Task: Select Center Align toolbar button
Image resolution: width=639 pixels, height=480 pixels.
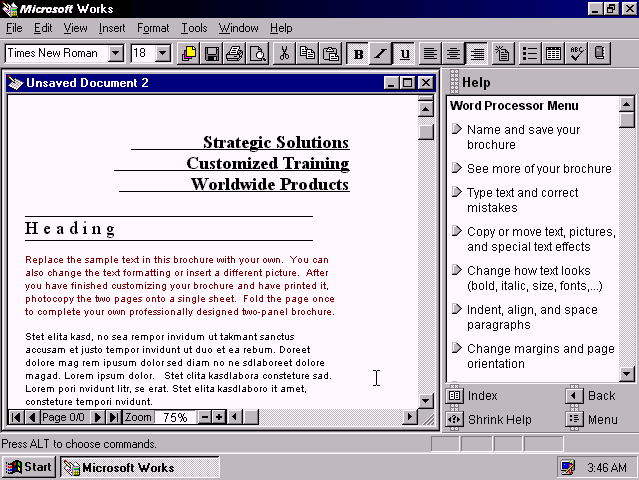Action: 453,53
